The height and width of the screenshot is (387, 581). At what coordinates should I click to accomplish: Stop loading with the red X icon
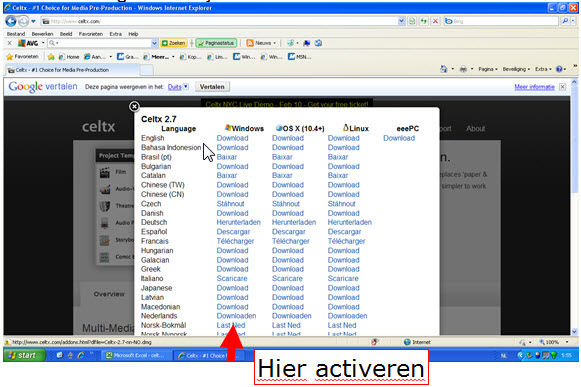pyautogui.click(x=435, y=21)
